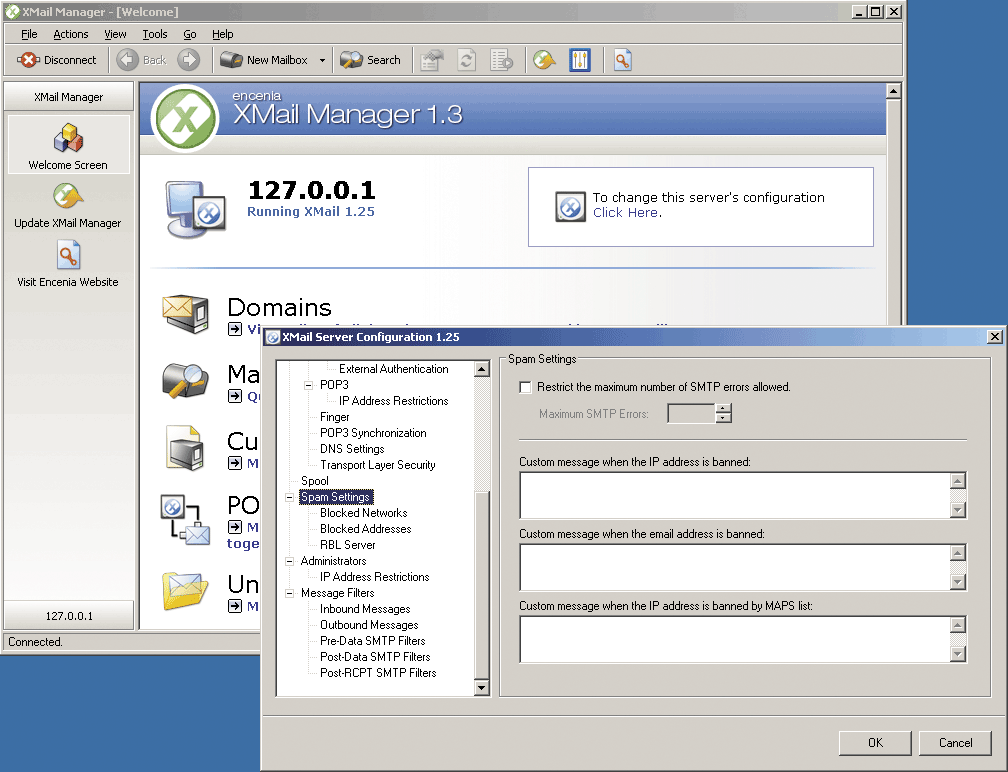Open the Actions menu
This screenshot has height=772, width=1008.
pos(71,34)
